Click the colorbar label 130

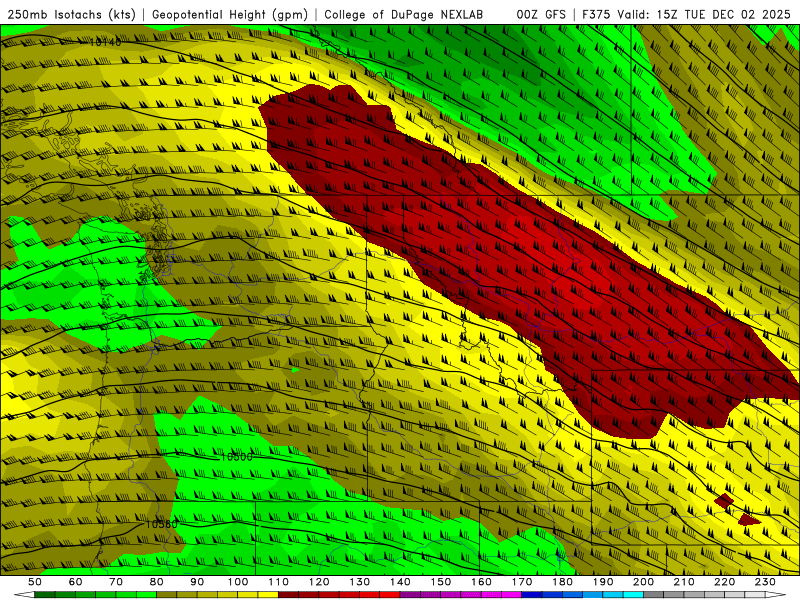pos(360,582)
